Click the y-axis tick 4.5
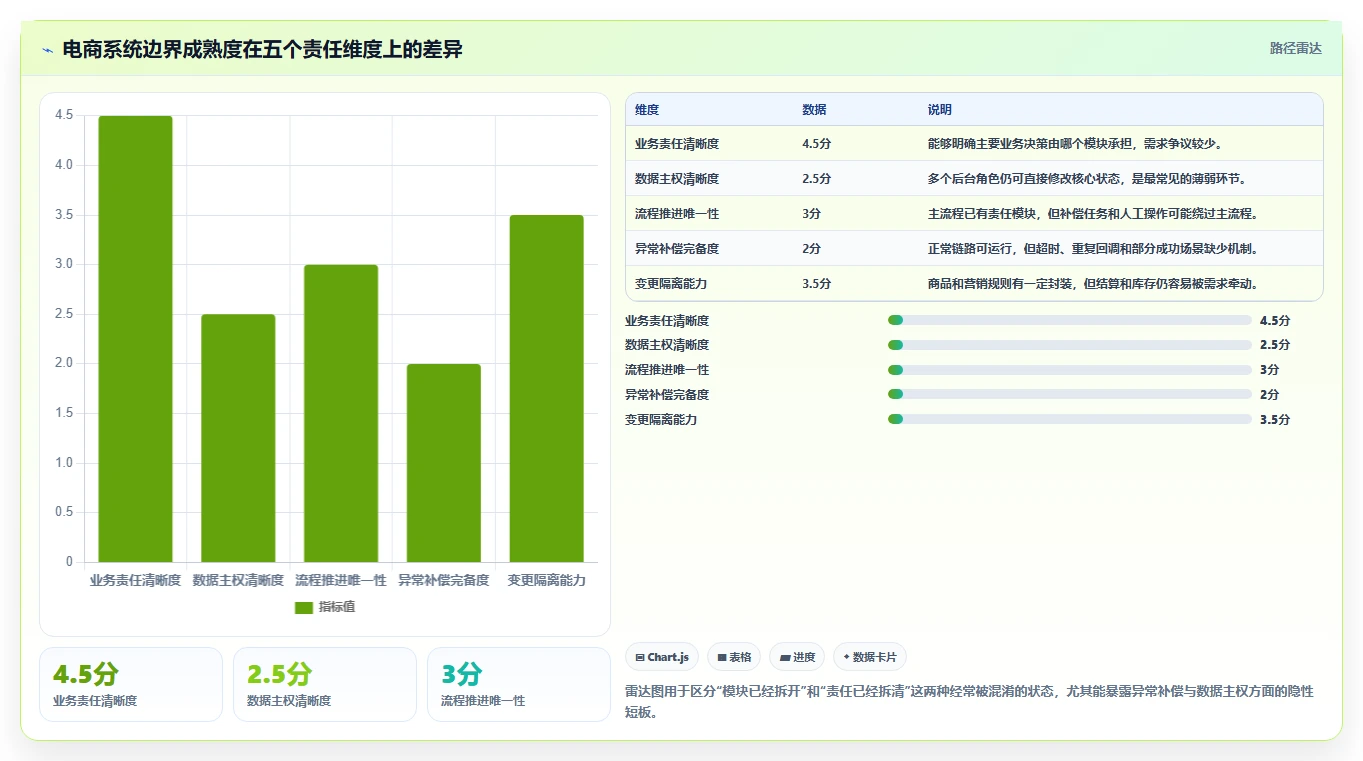Screen dimensions: 1363x761 [x=64, y=115]
